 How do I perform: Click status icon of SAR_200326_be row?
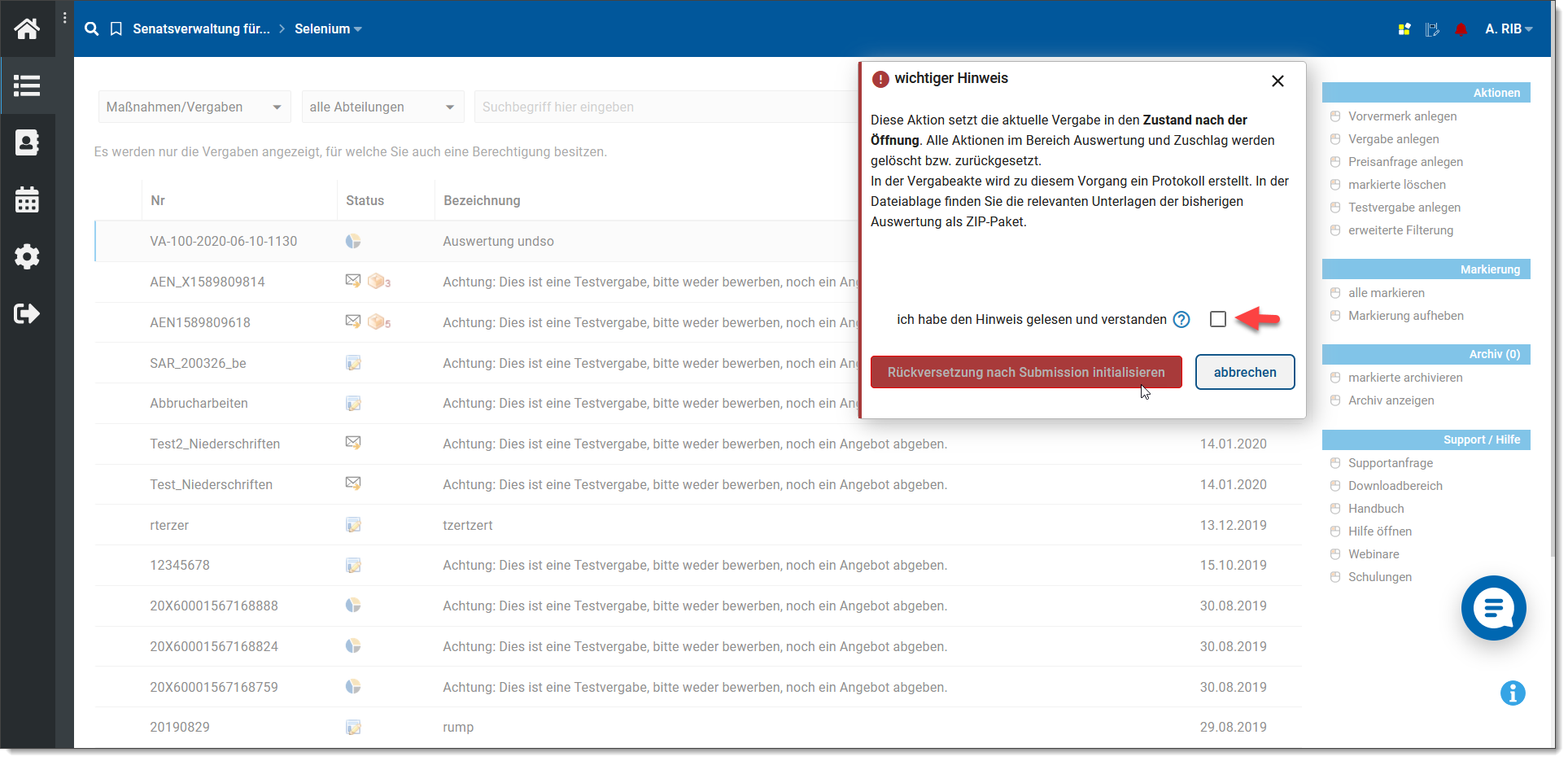click(353, 363)
